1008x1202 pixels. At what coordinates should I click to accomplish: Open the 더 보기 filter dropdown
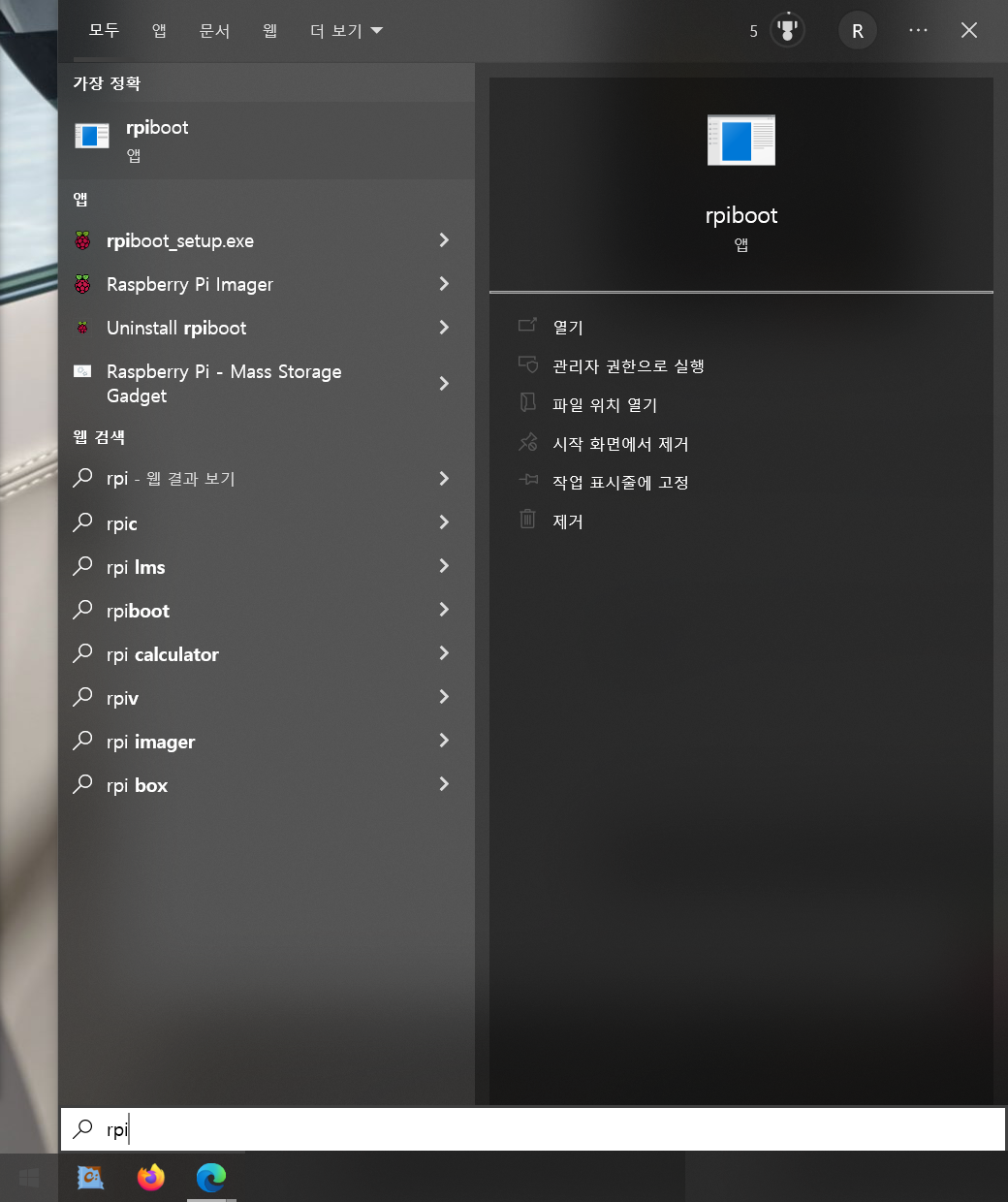[x=346, y=31]
